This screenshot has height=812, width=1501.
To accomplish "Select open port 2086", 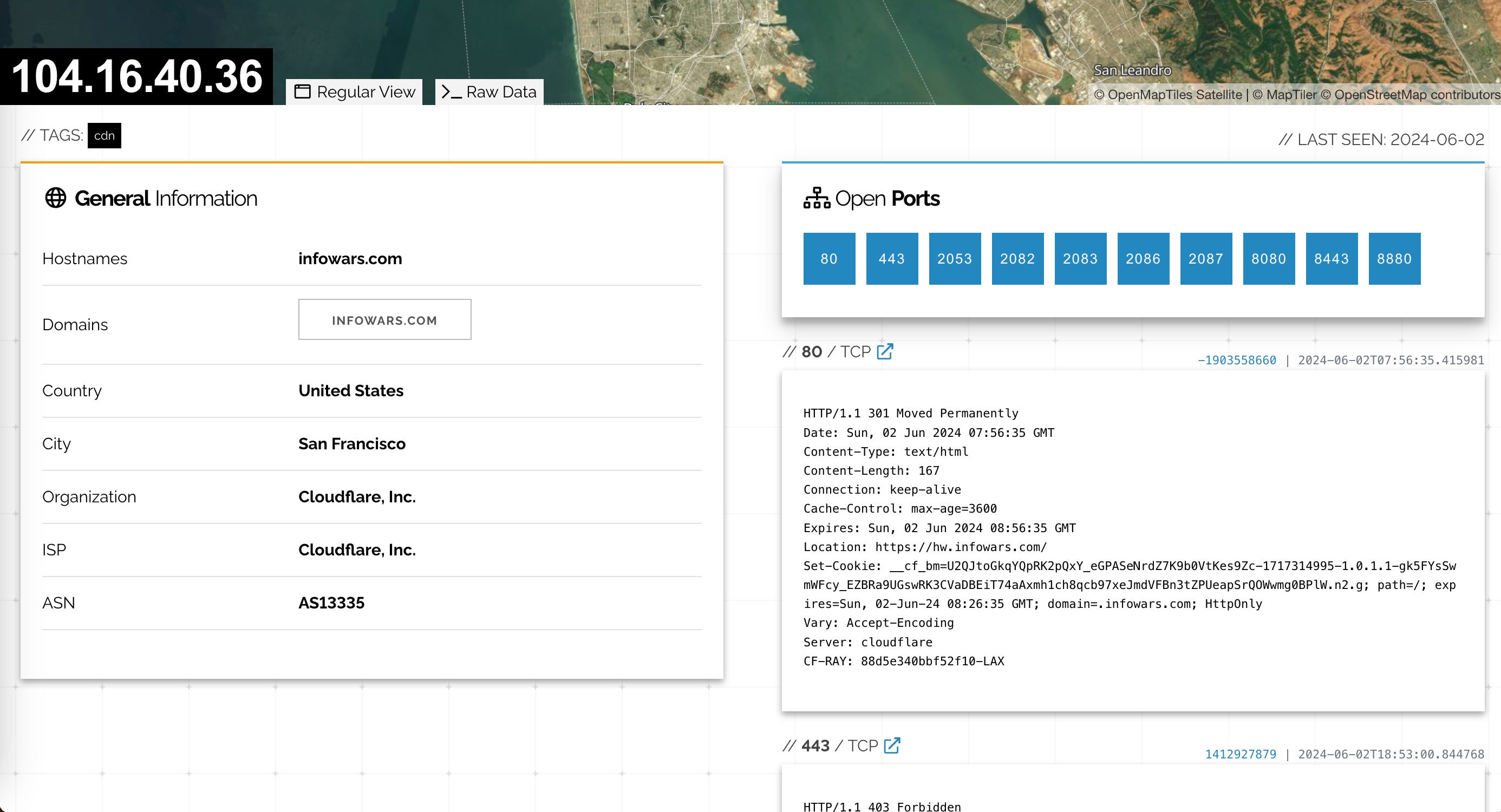I will (1143, 259).
